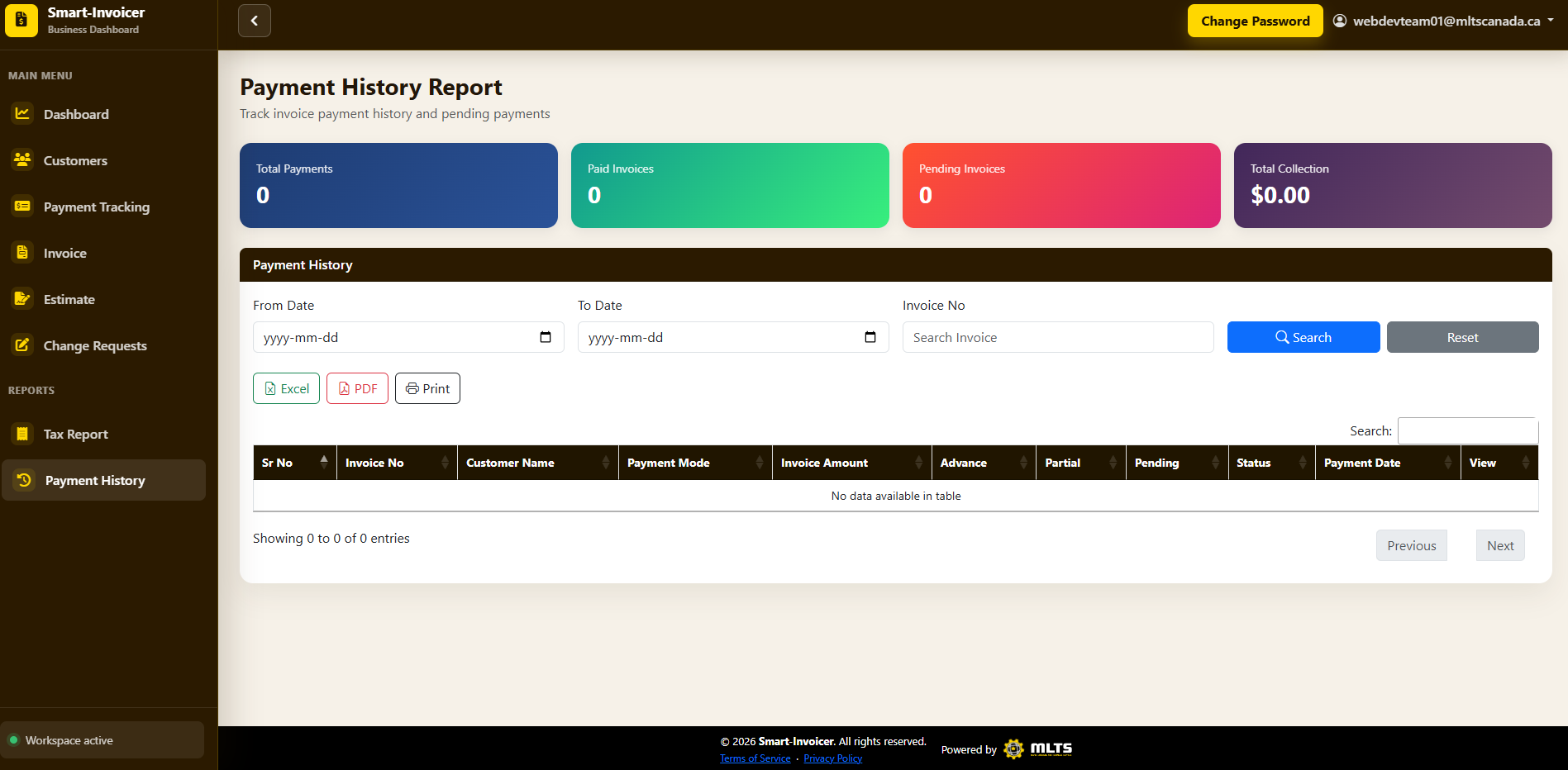Click 'Showing 0 to 0 of 0 entries'
Viewport: 1568px width, 770px height.
(331, 538)
